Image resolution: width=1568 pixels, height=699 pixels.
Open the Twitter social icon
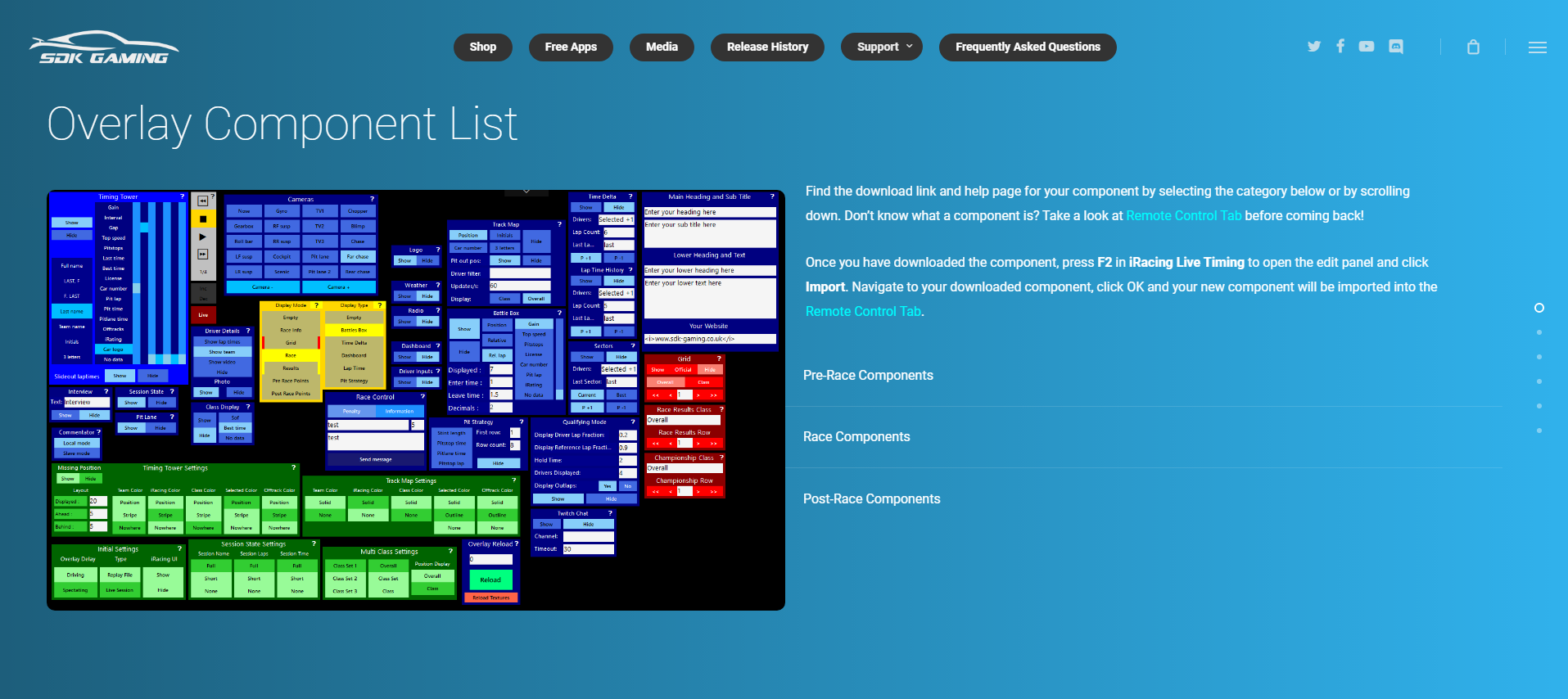1314,47
